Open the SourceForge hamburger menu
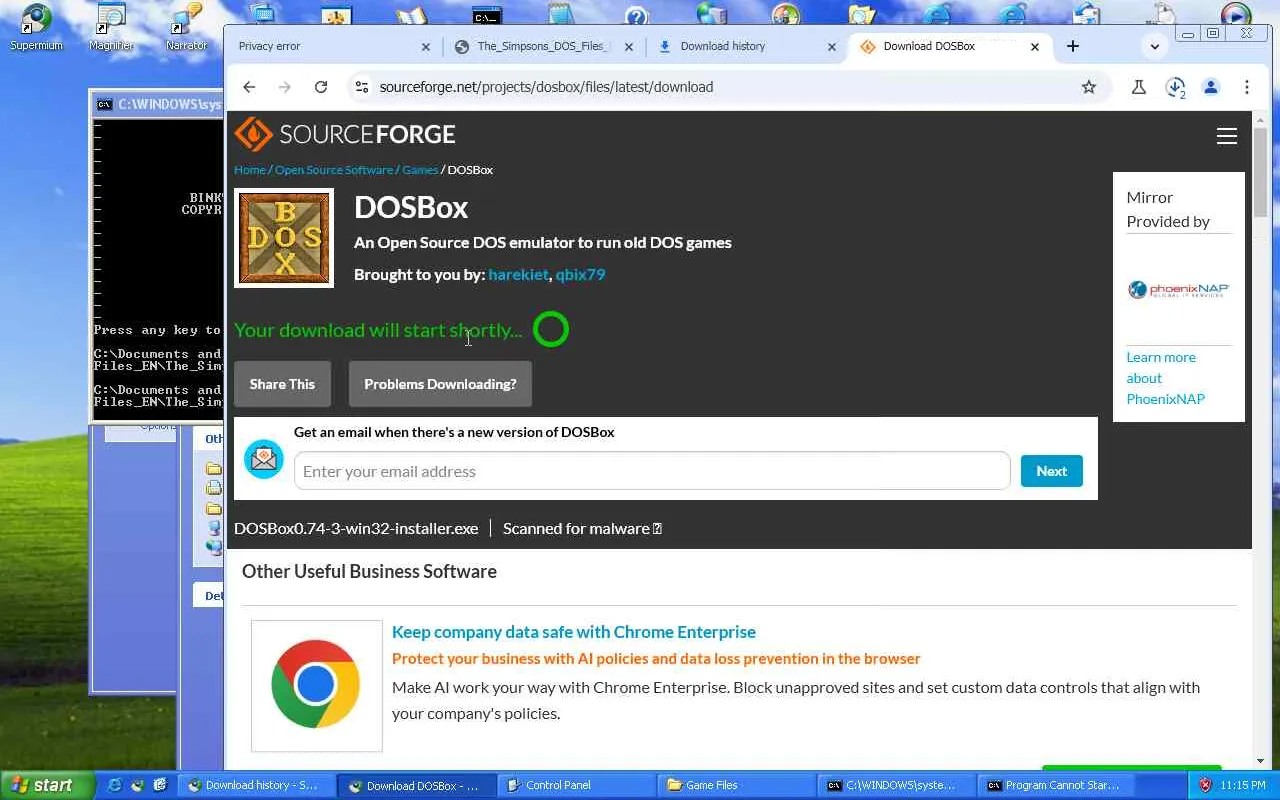Image resolution: width=1280 pixels, height=800 pixels. click(x=1227, y=136)
